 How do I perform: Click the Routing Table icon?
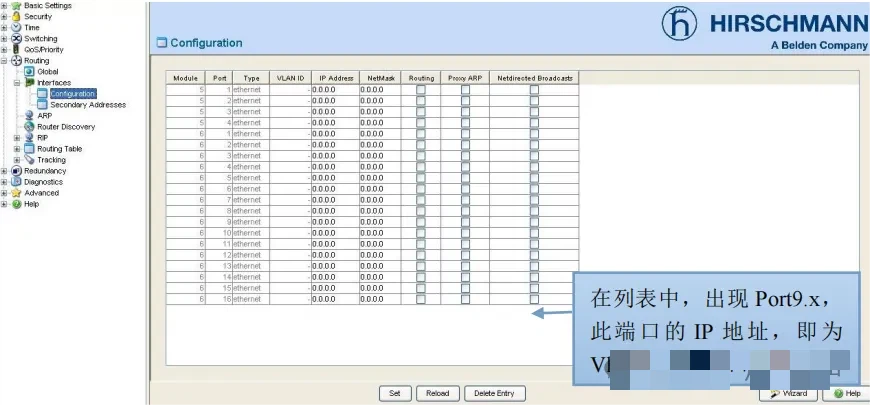(29, 149)
